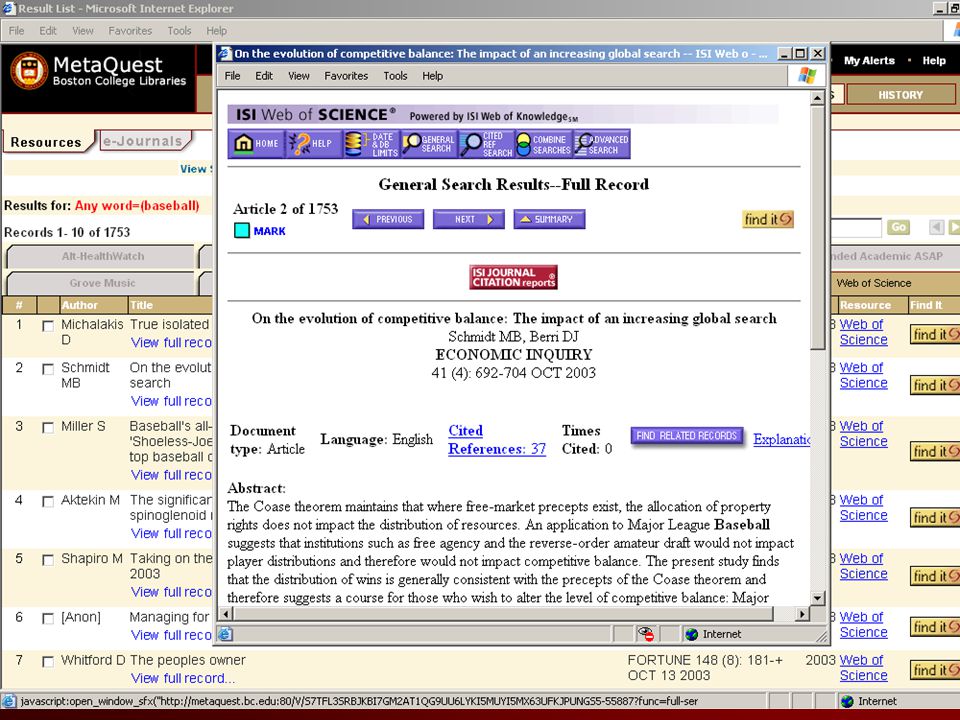Image resolution: width=960 pixels, height=720 pixels.
Task: Click find it for the Whitford D row
Action: coord(935,670)
